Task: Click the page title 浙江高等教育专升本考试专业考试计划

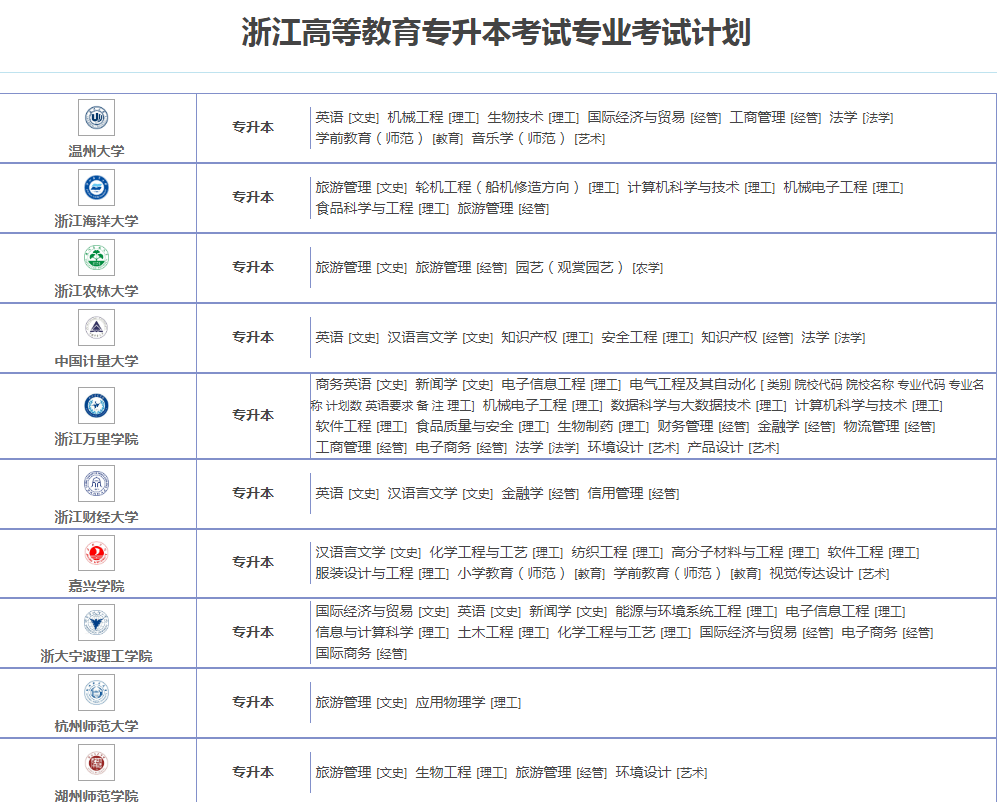Action: coord(497,33)
